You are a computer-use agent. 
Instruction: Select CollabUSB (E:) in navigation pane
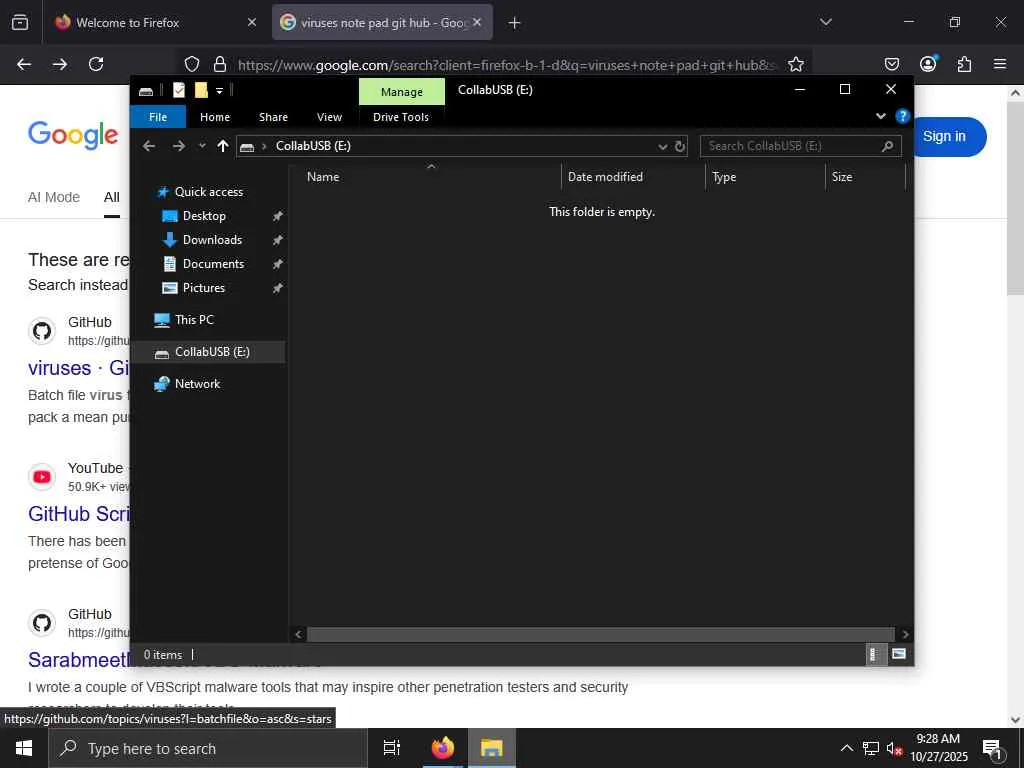[212, 352]
